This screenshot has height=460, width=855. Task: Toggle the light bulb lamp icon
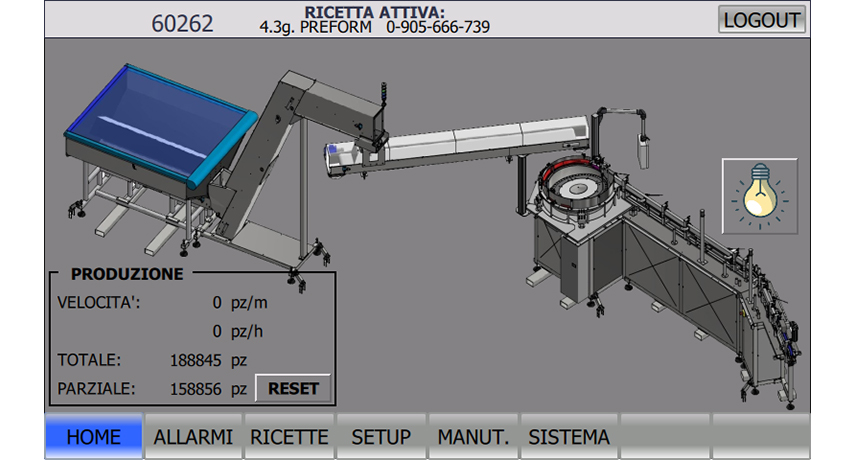[x=760, y=196]
